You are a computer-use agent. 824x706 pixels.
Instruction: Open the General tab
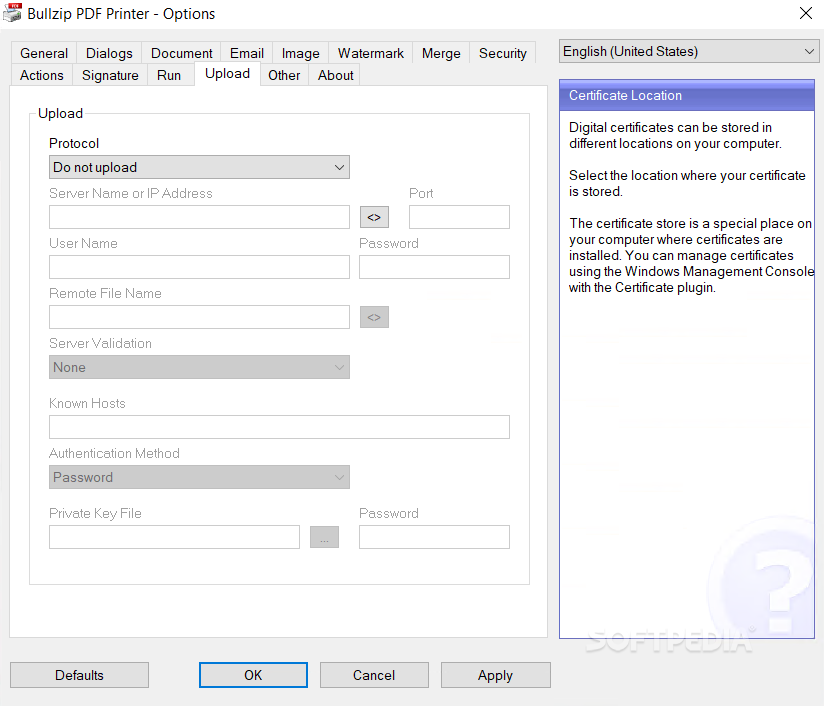[x=44, y=53]
